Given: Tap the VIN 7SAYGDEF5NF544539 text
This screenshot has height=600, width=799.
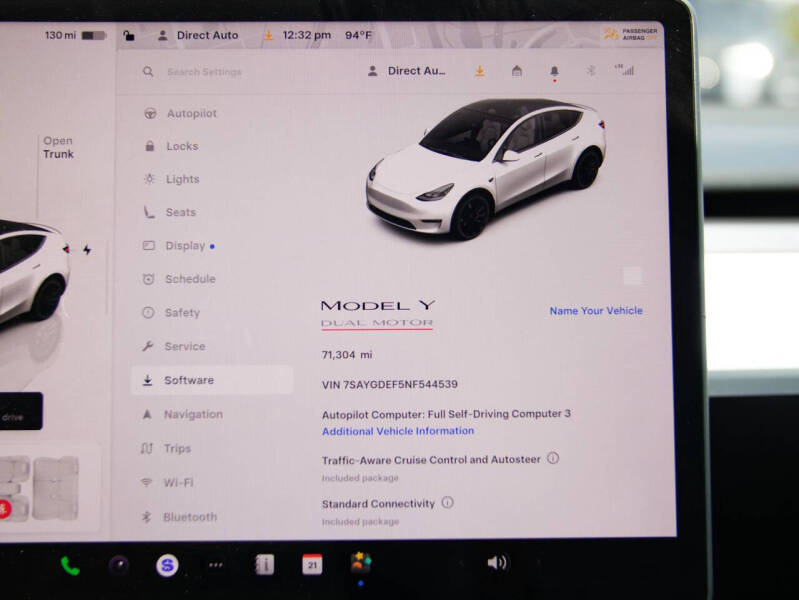Looking at the screenshot, I should click(x=390, y=384).
